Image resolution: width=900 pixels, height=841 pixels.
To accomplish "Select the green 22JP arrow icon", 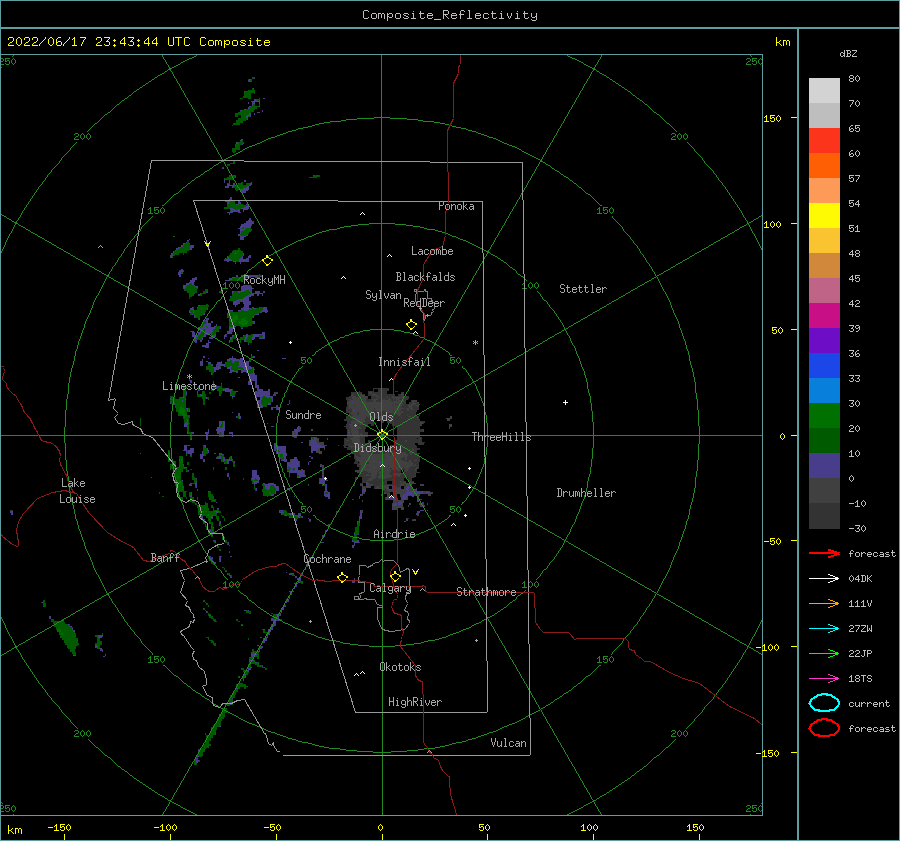I will pos(824,653).
